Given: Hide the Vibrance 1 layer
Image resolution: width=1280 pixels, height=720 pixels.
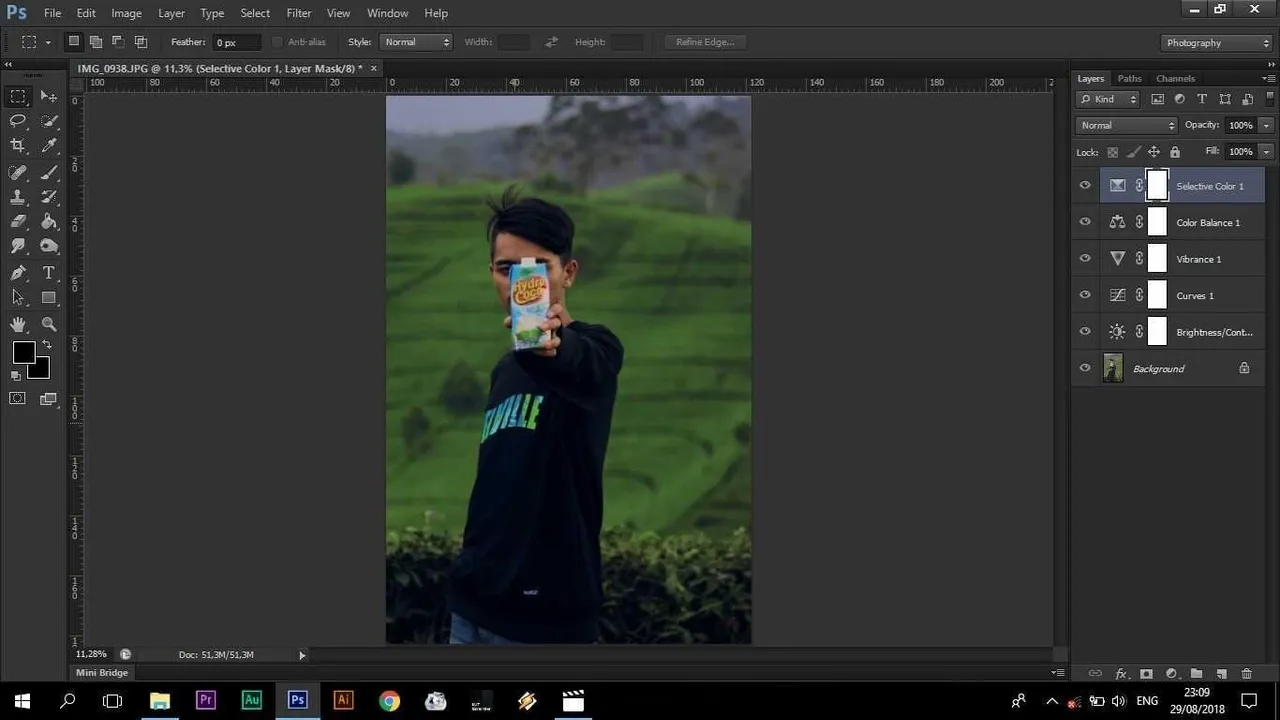Looking at the screenshot, I should click(x=1085, y=259).
